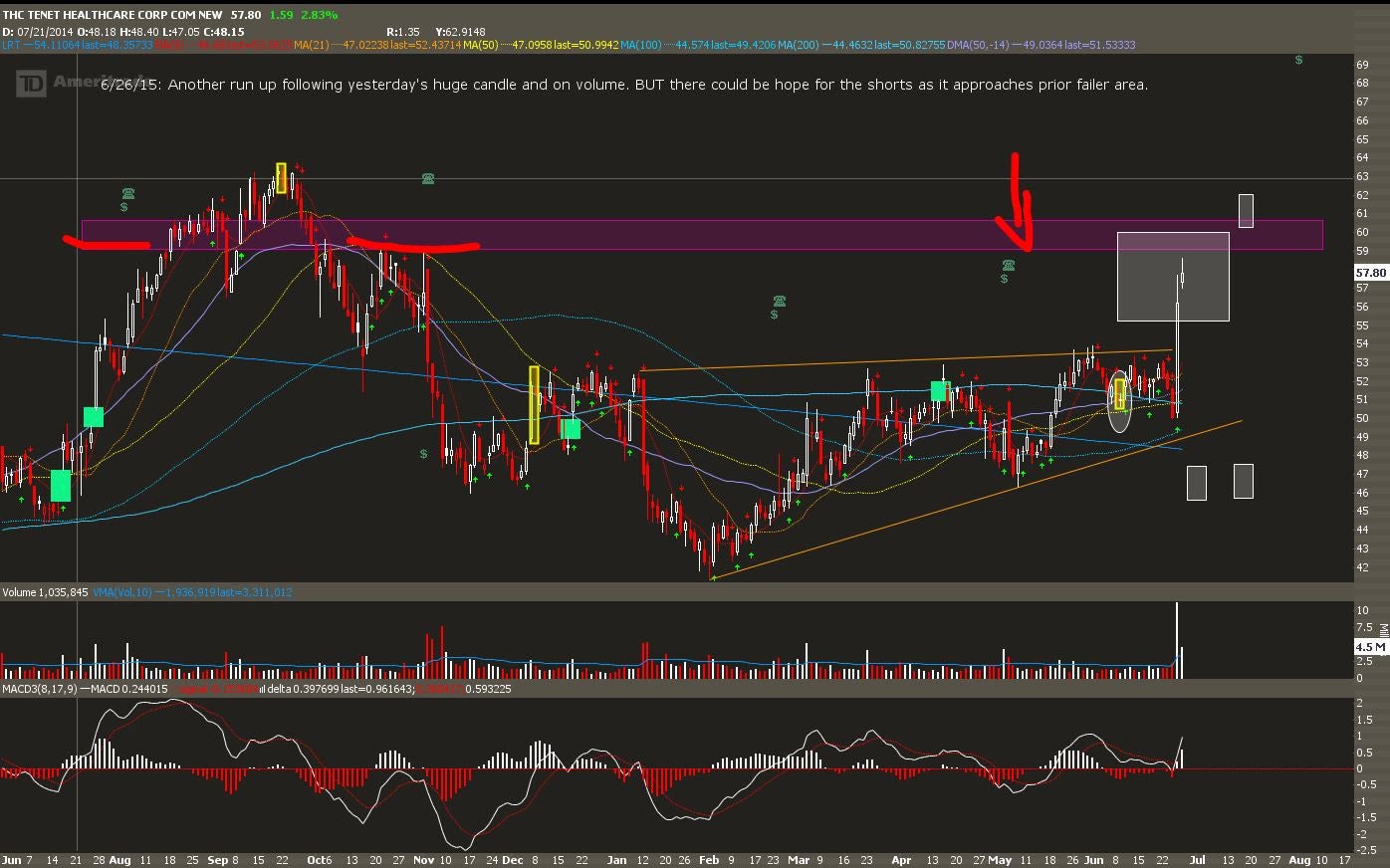The image size is (1390, 868).
Task: Select the yellow highlight box at the September 2014 peak
Action: coord(281,177)
